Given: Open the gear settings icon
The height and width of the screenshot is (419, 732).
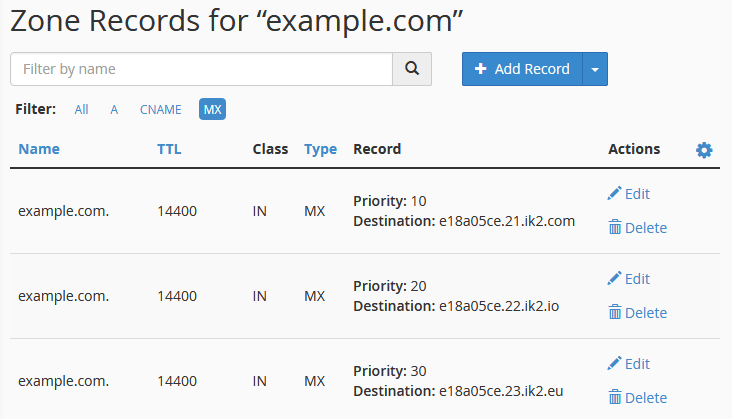Looking at the screenshot, I should [704, 150].
